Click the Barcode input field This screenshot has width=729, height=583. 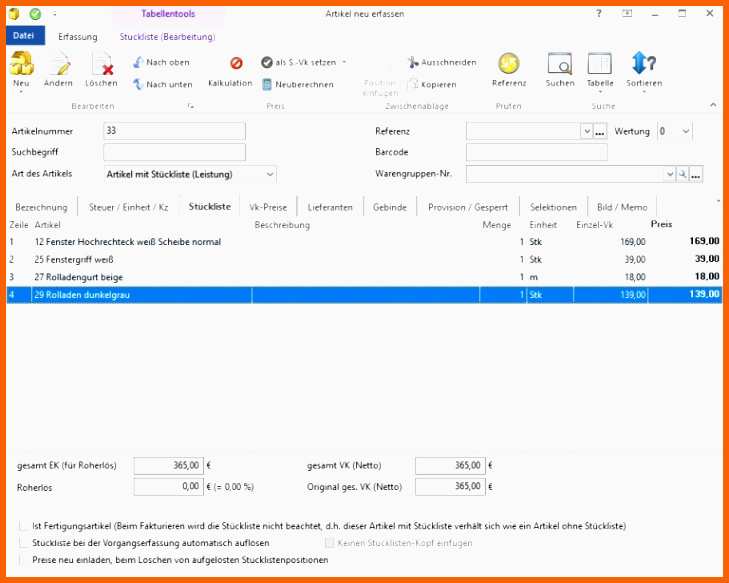point(537,152)
